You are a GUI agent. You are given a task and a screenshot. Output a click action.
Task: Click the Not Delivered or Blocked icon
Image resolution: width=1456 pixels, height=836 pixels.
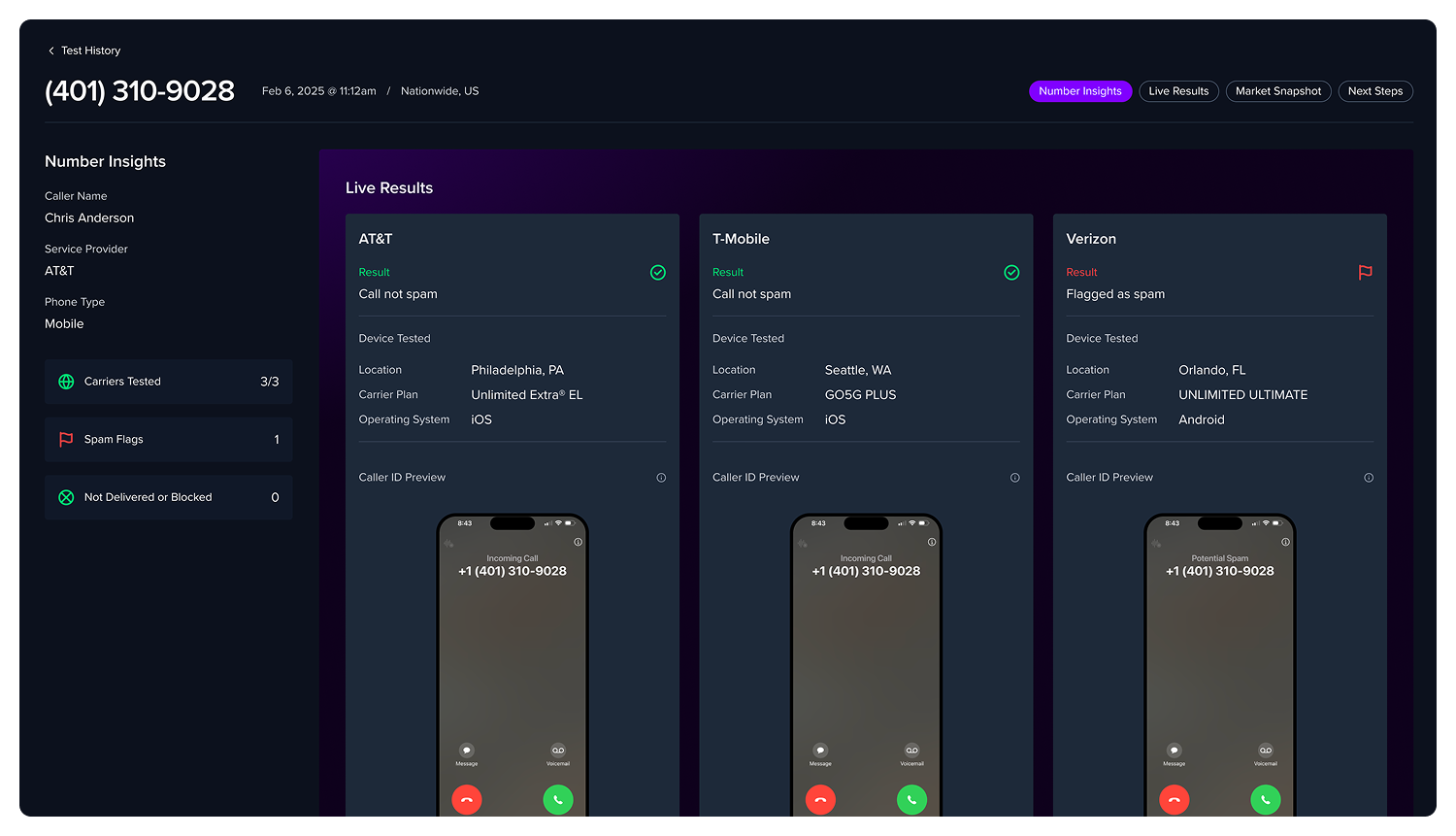66,497
